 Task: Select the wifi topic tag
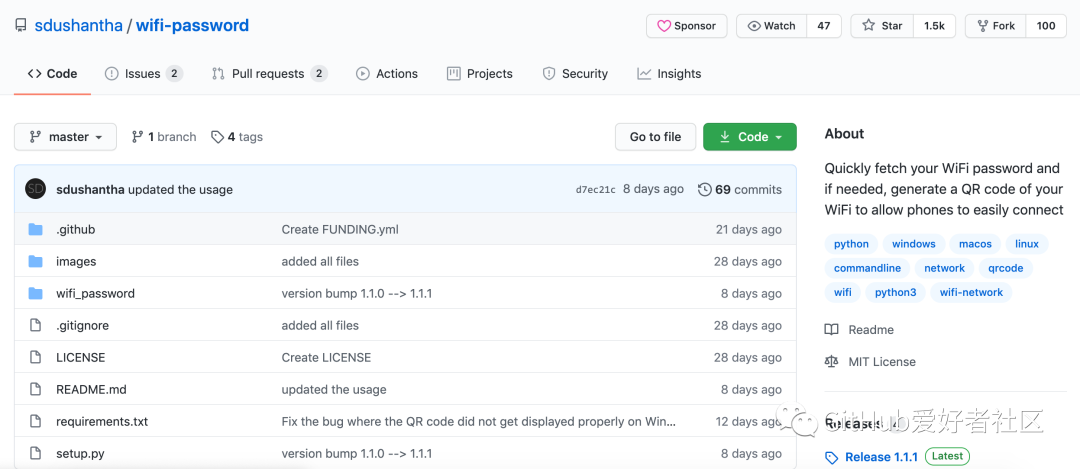(842, 292)
